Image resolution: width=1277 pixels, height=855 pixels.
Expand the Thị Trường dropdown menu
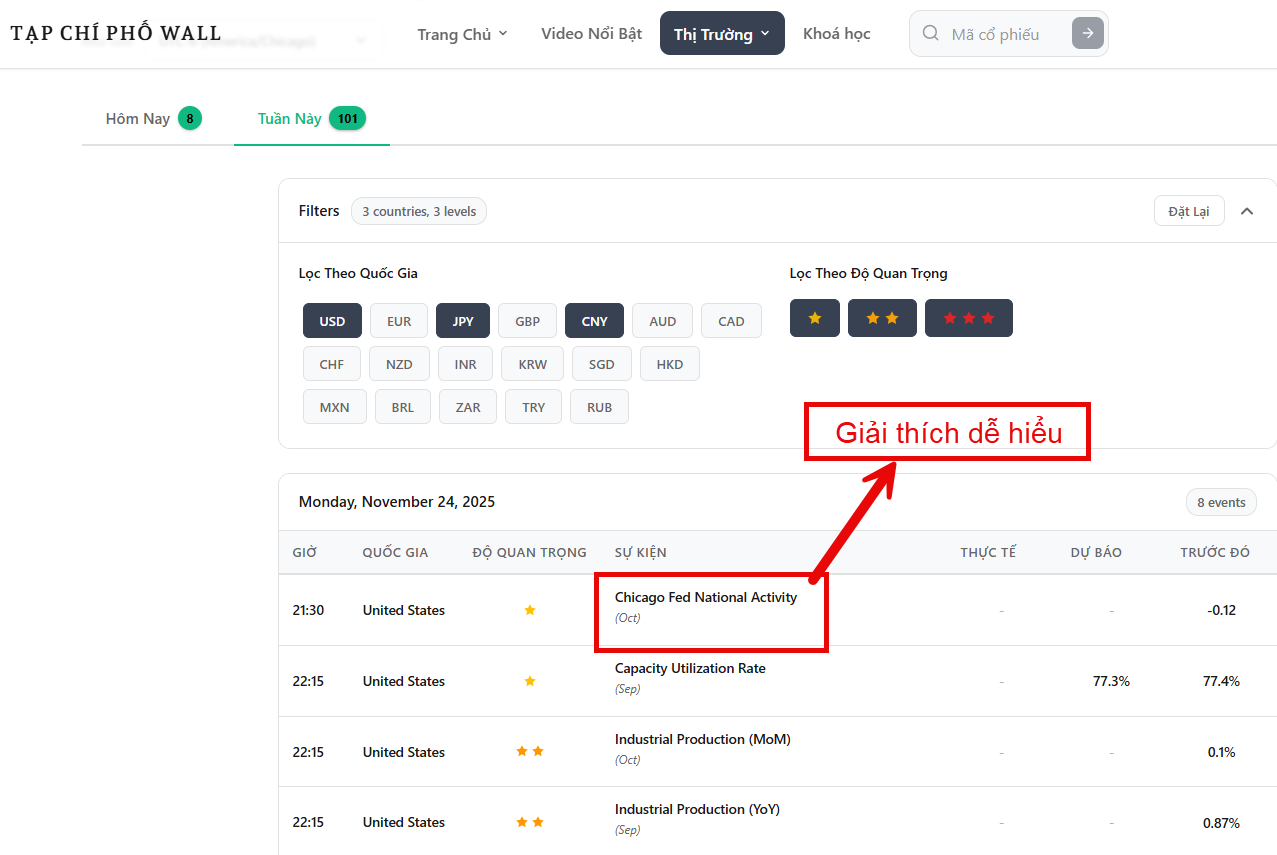[x=722, y=34]
